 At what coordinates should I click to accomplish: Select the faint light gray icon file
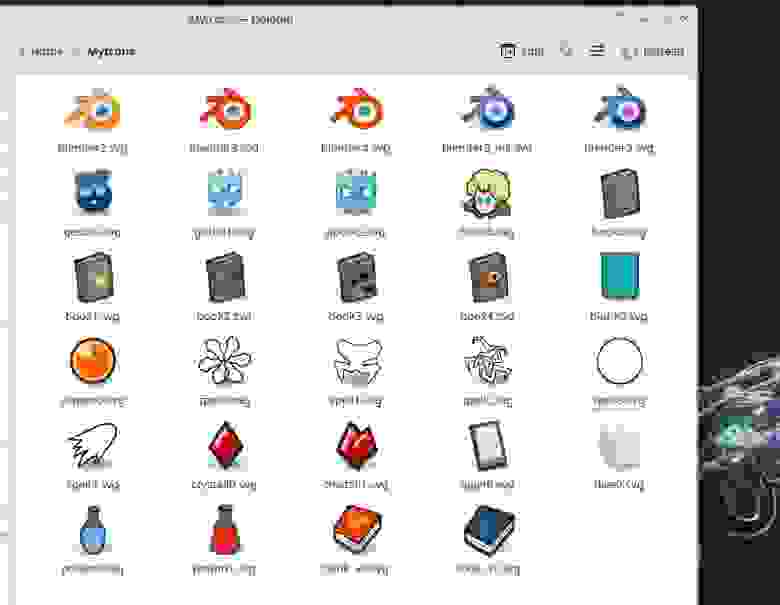tap(619, 446)
